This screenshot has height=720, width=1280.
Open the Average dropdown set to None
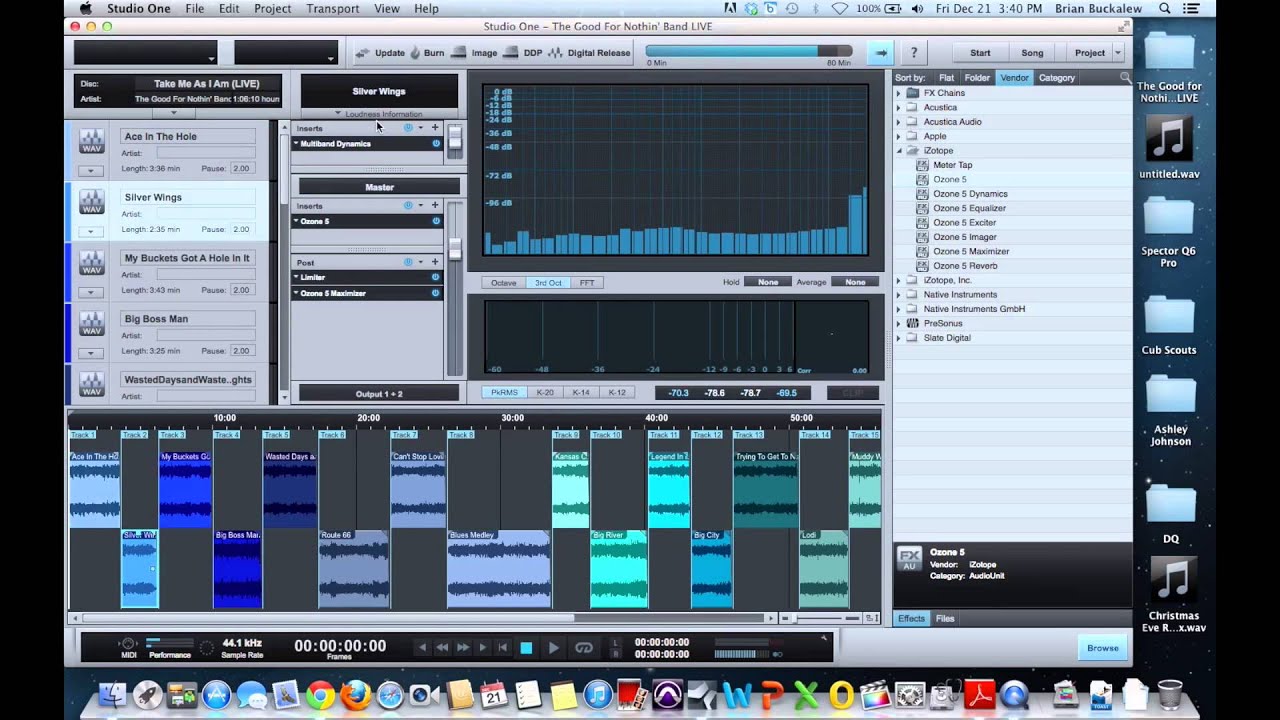pyautogui.click(x=855, y=282)
